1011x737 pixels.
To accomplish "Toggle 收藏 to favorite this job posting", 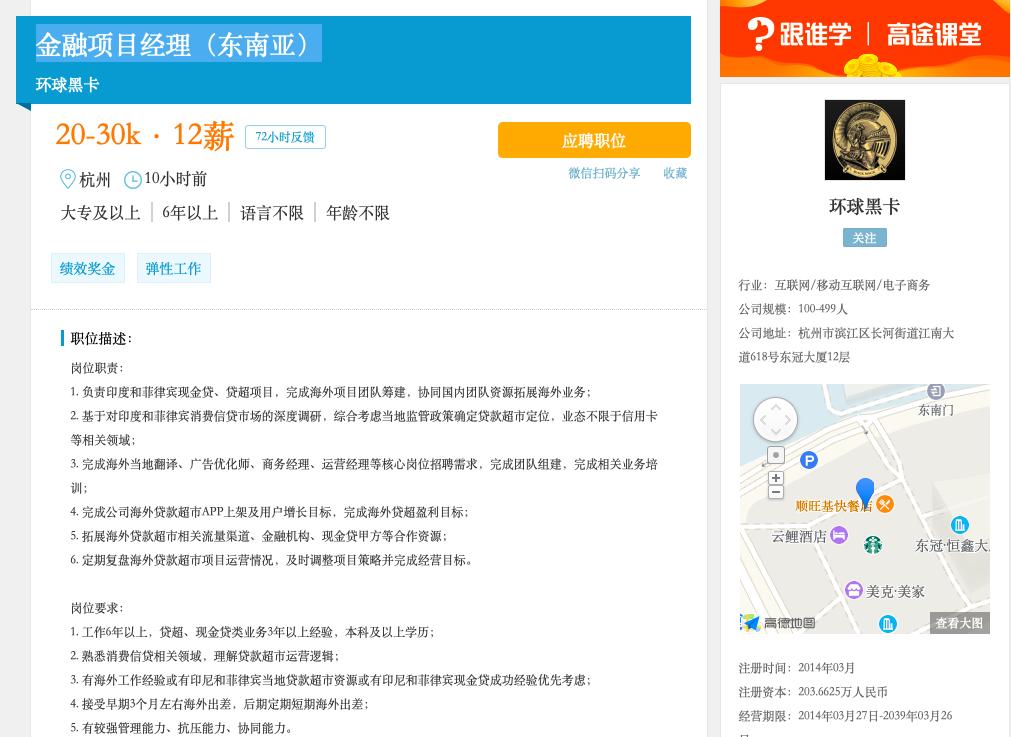I will point(675,173).
